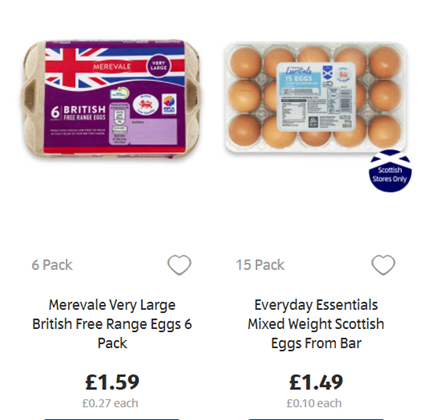Click the 6 Pack size label
The height and width of the screenshot is (420, 428).
[52, 265]
